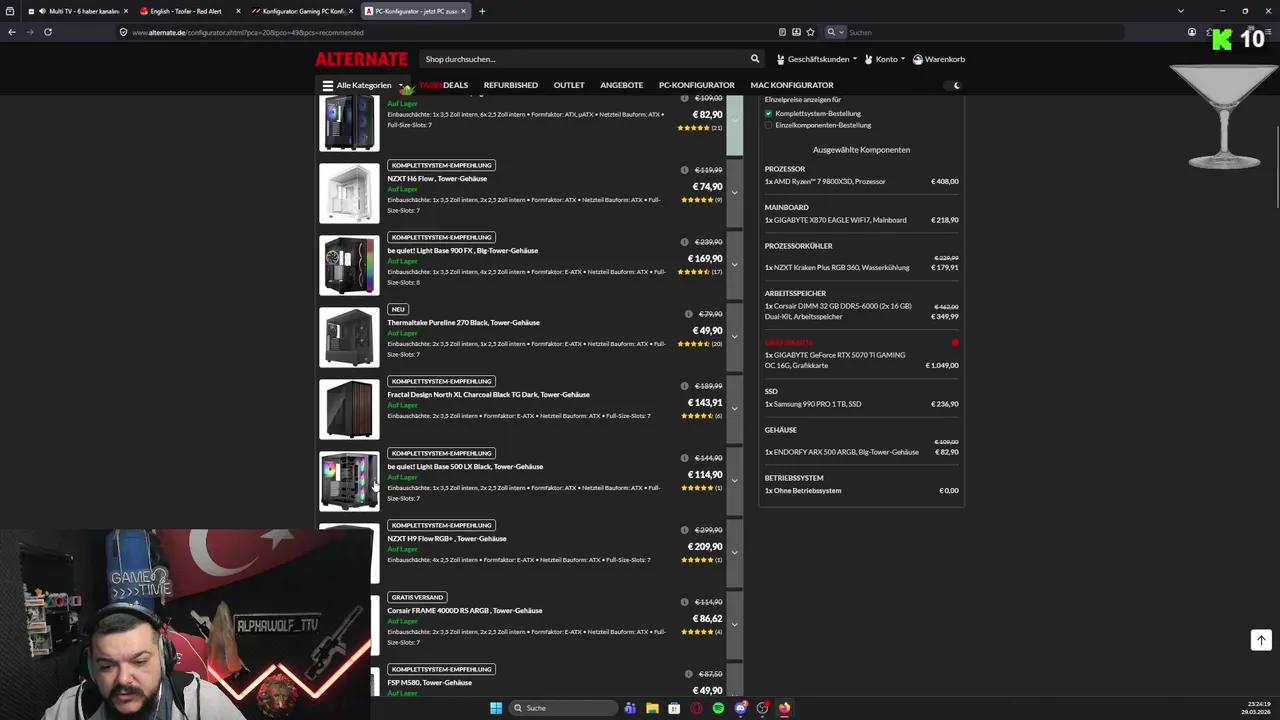Open Discord from the taskbar
This screenshot has height=720, width=1280.
tap(740, 708)
